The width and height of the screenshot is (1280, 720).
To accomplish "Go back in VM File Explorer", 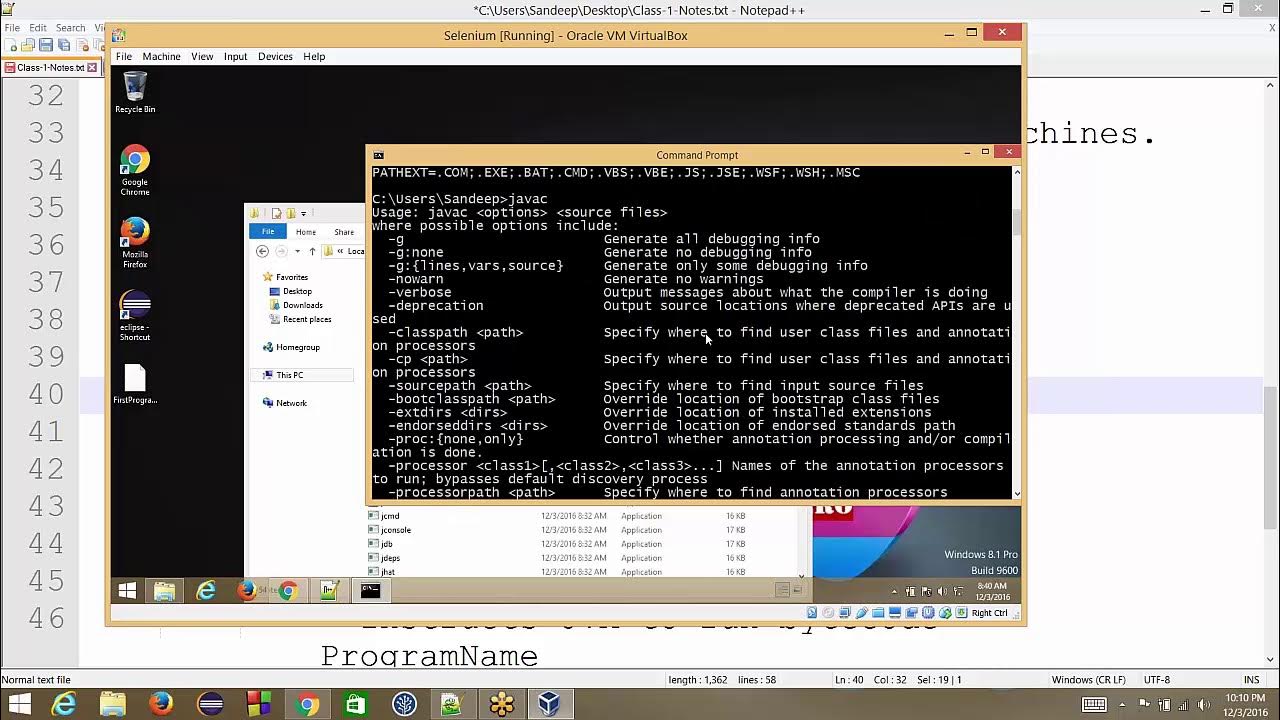I will coord(262,251).
